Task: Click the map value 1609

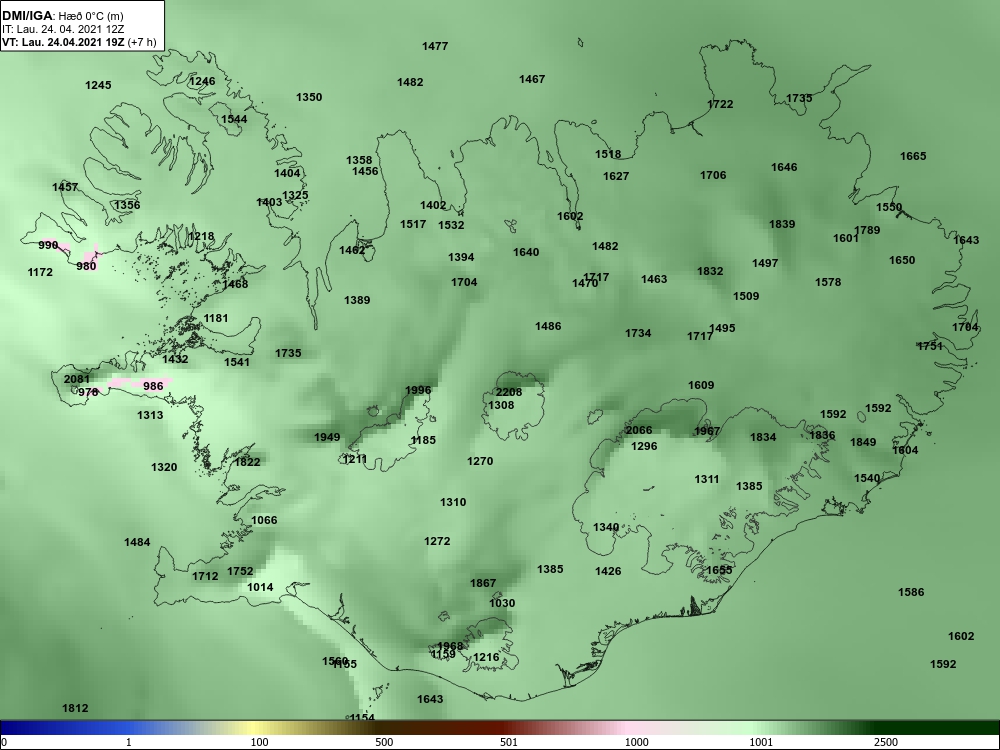Action: coord(701,385)
